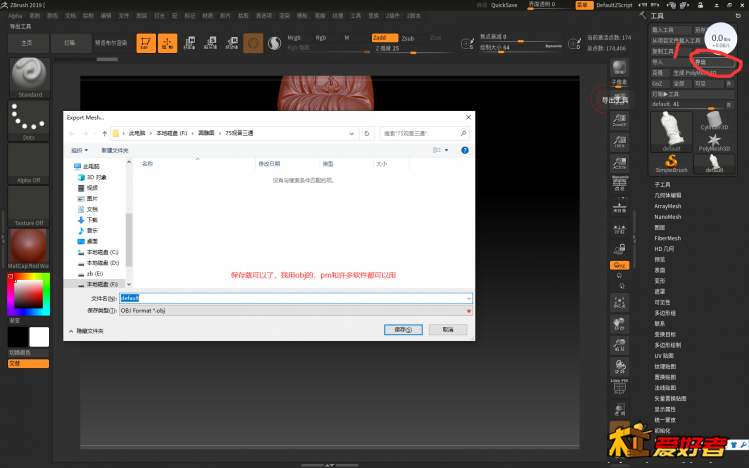
Task: Collapse the Hide Folders toggle in dialog
Action: [x=86, y=331]
